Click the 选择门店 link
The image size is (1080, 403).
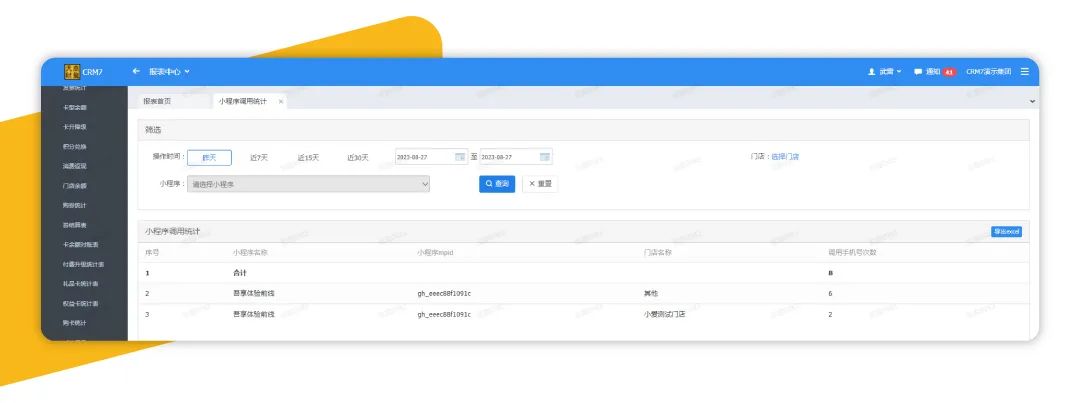click(785, 157)
